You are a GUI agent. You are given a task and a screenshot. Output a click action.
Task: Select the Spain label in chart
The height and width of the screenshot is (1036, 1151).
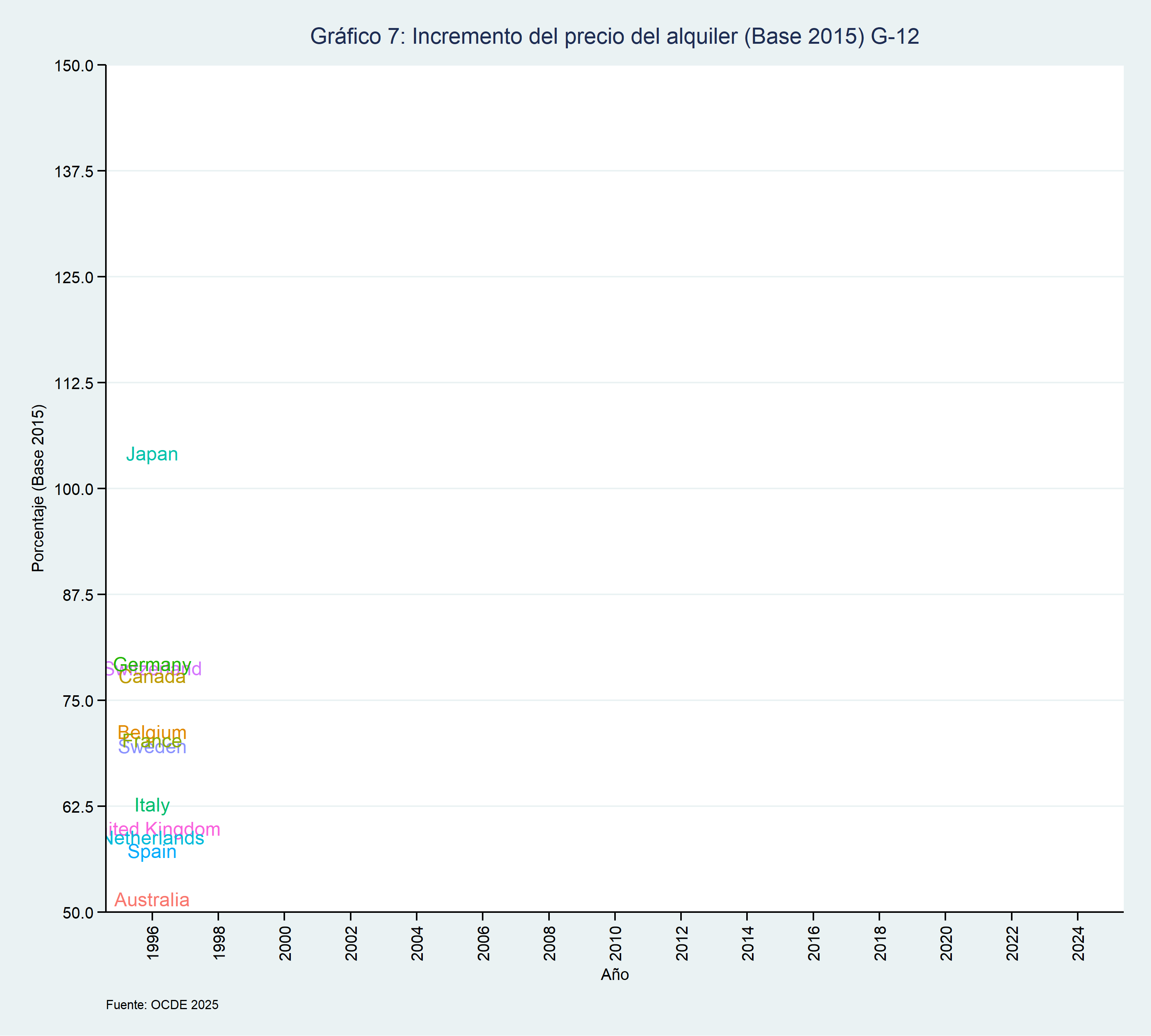pos(152,852)
